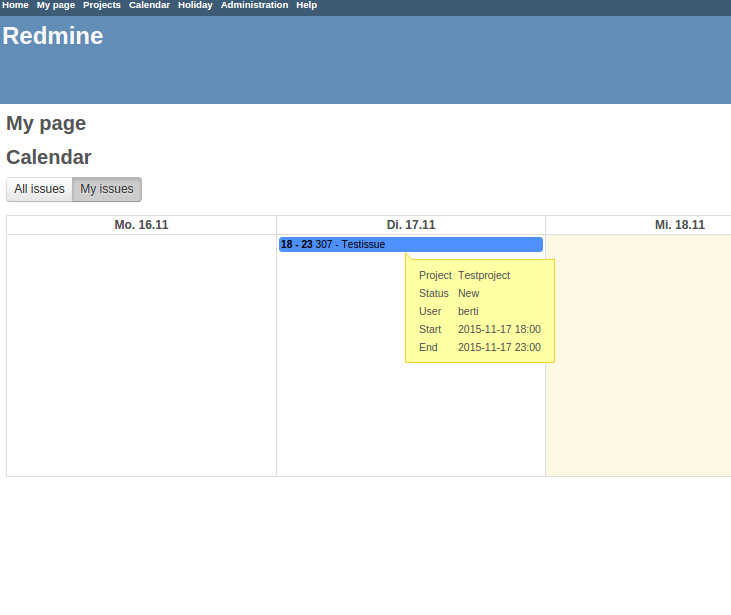Open the Administration menu link
Viewport: 731px width, 615px height.
pos(254,5)
